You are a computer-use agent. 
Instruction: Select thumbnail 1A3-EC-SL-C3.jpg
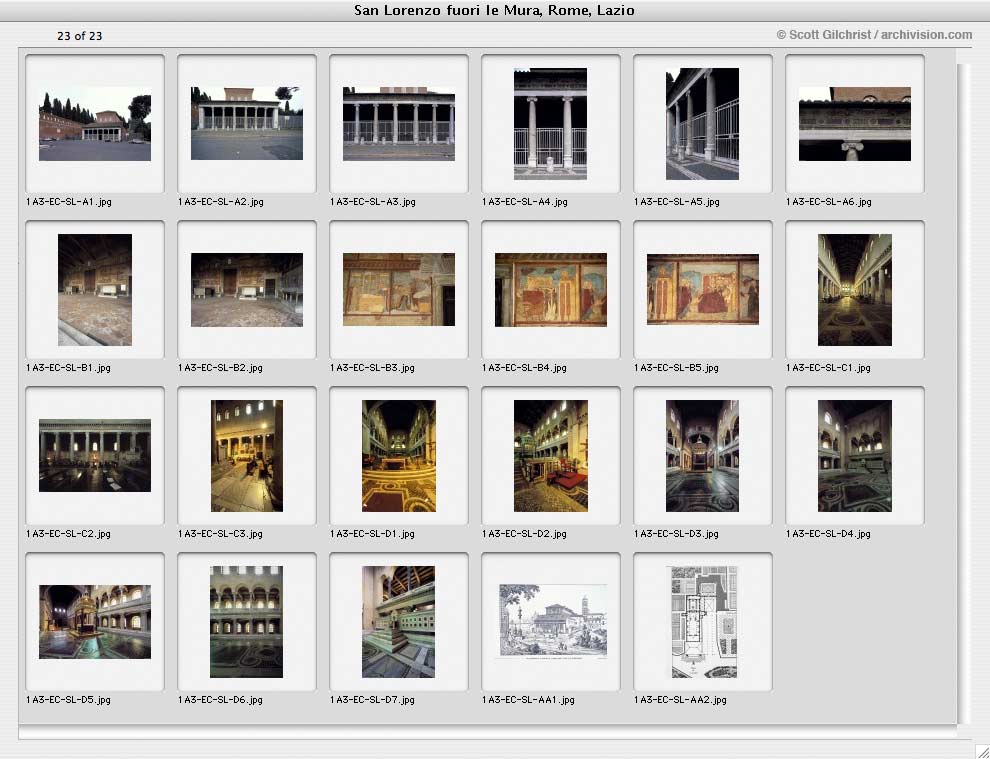pos(247,456)
